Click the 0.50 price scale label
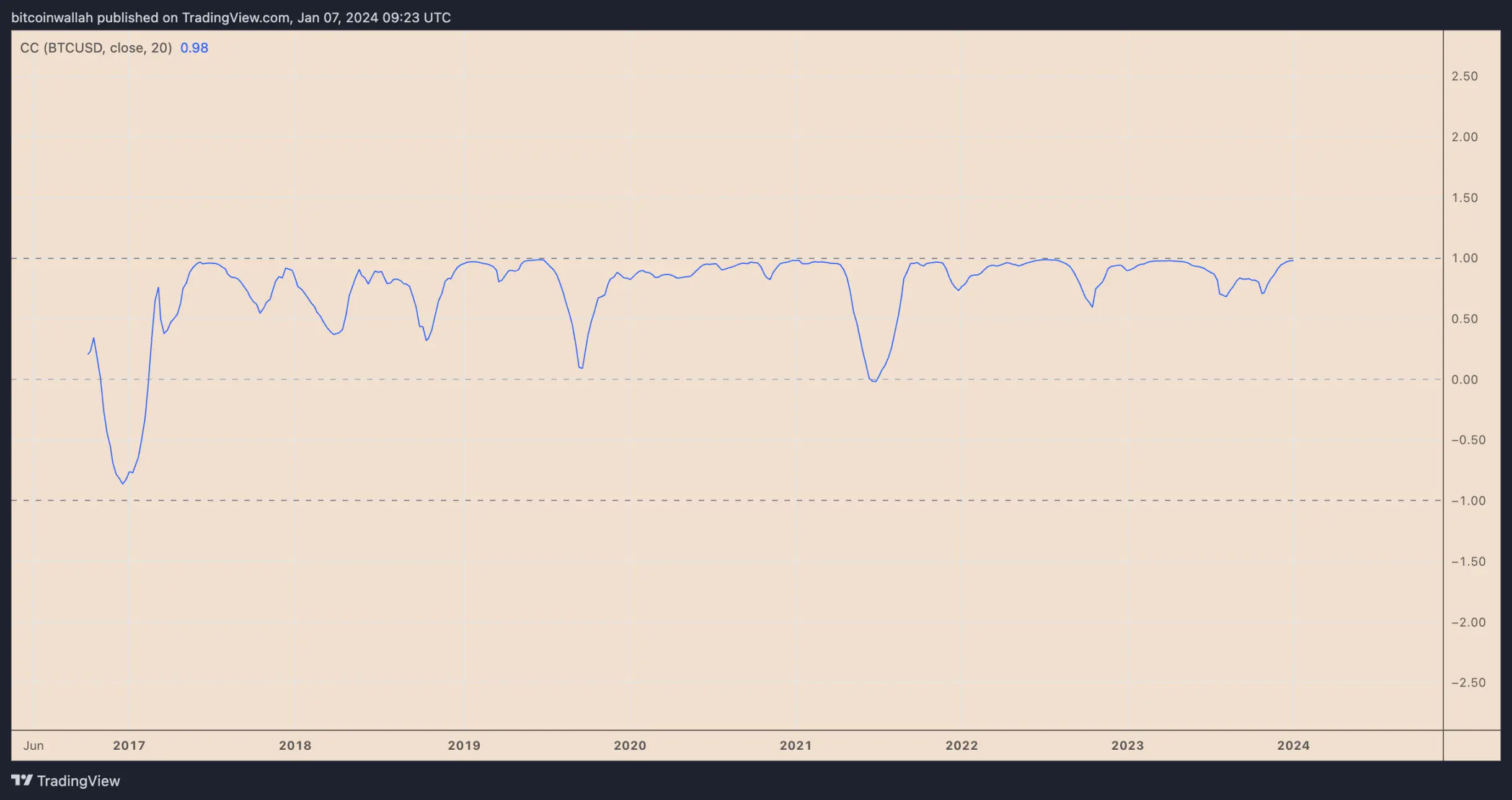1512x800 pixels. 1464,319
